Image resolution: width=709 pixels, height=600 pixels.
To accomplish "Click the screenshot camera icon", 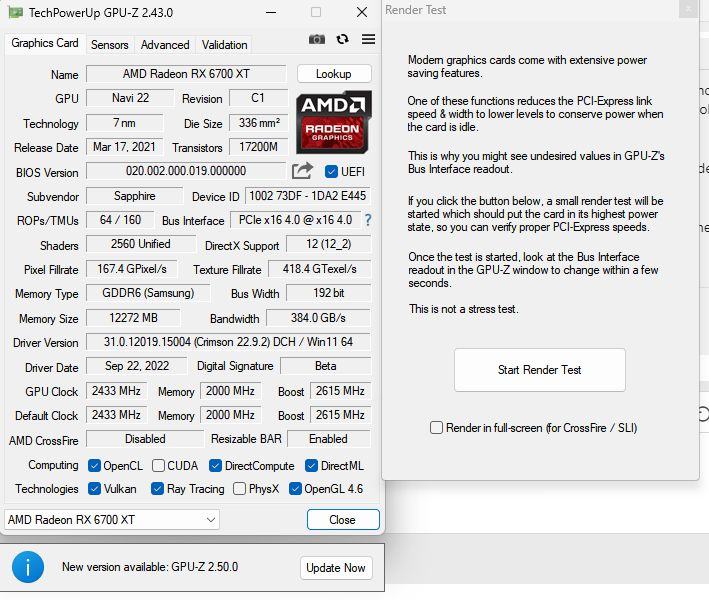I will coord(317,39).
